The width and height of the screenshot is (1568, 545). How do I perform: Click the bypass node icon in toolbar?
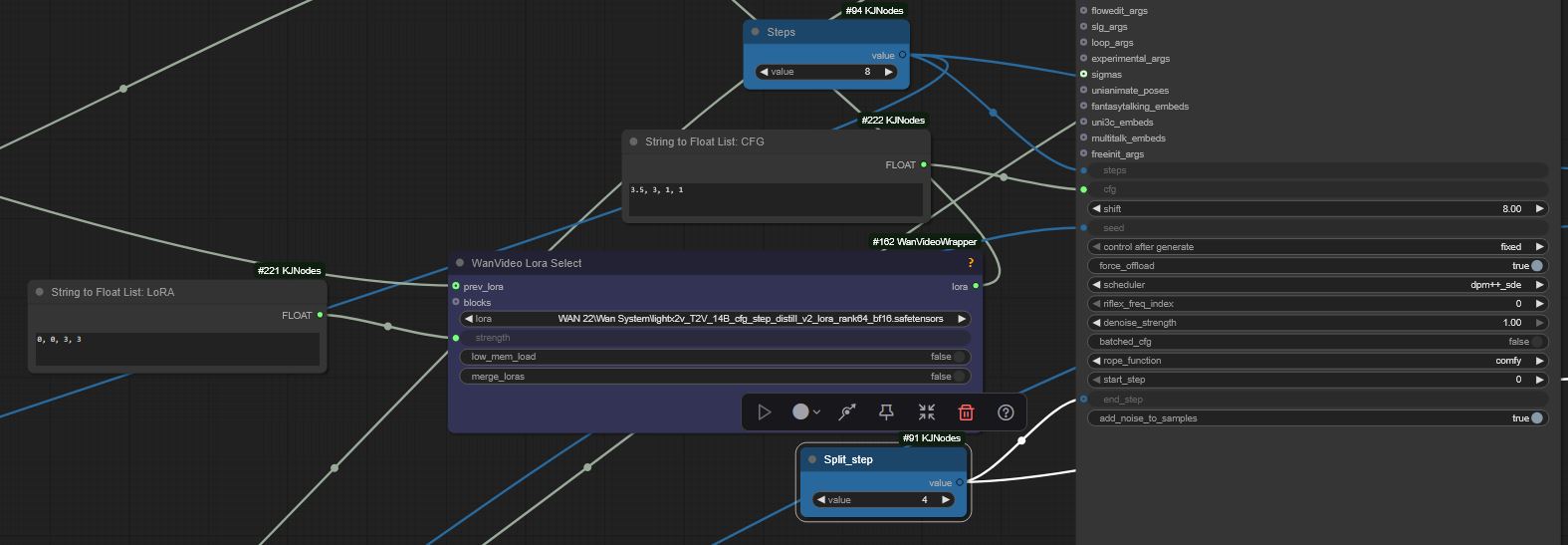(847, 412)
